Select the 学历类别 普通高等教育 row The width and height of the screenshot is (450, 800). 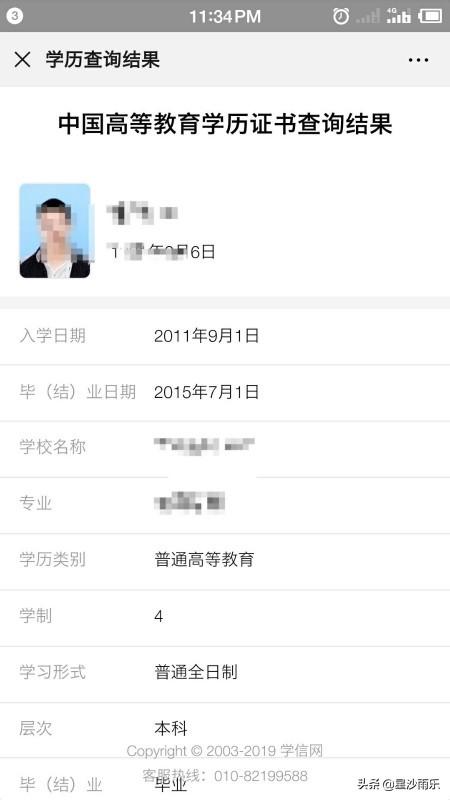(225, 561)
